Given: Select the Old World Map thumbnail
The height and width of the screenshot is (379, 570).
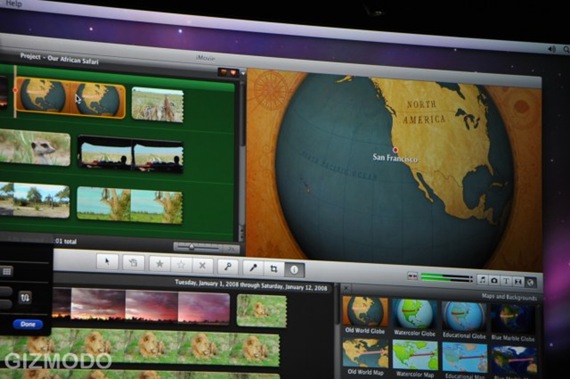Looking at the screenshot, I should pyautogui.click(x=365, y=357).
